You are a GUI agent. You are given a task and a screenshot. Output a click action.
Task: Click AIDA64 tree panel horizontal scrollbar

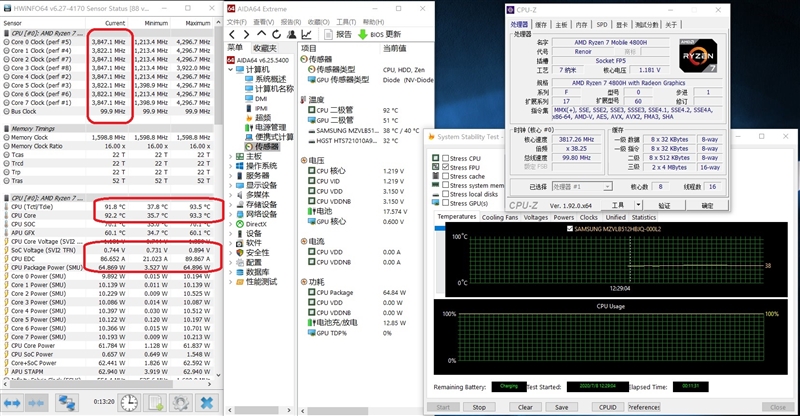click(260, 410)
